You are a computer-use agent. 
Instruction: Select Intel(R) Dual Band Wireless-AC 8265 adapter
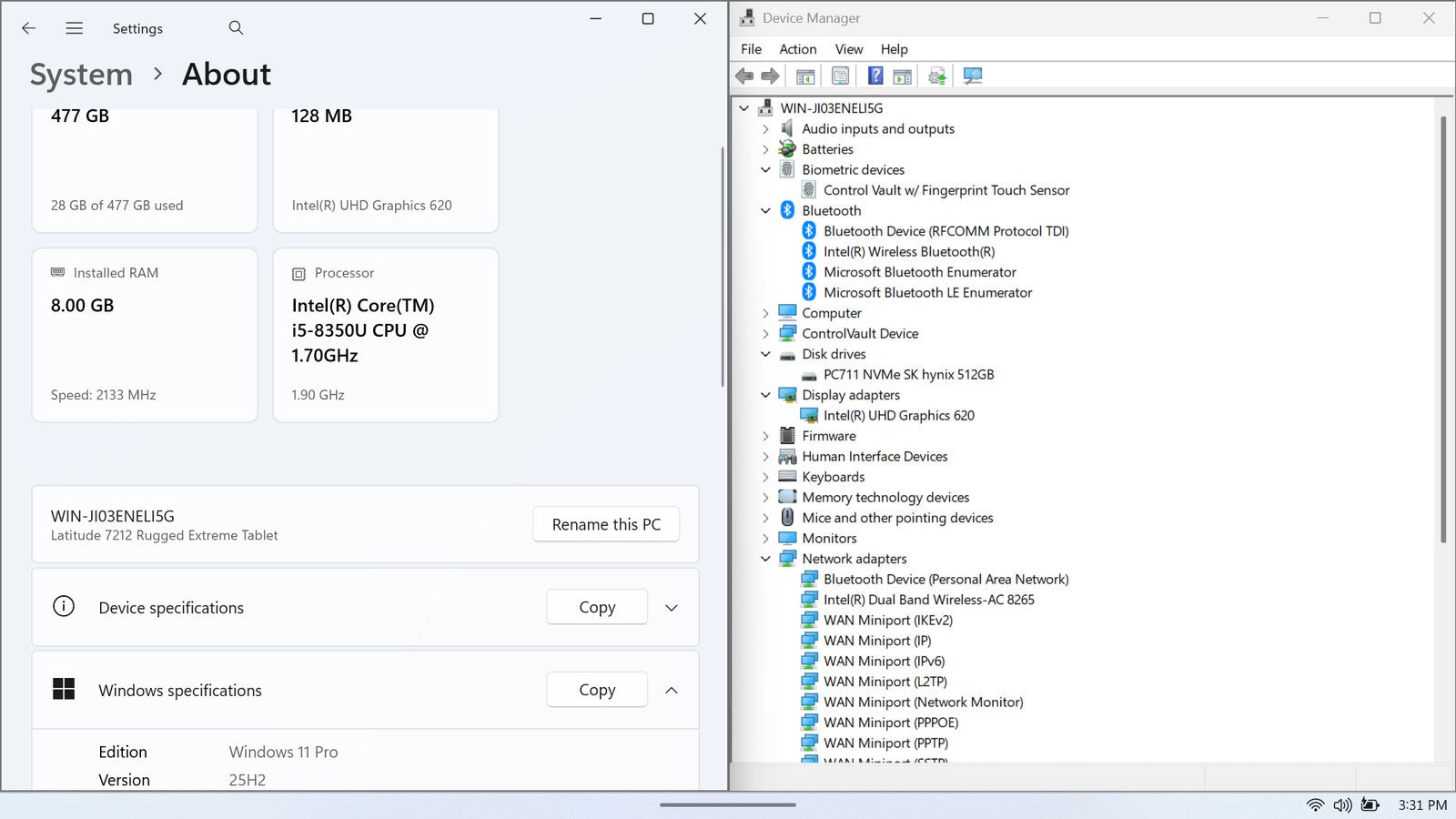point(928,600)
